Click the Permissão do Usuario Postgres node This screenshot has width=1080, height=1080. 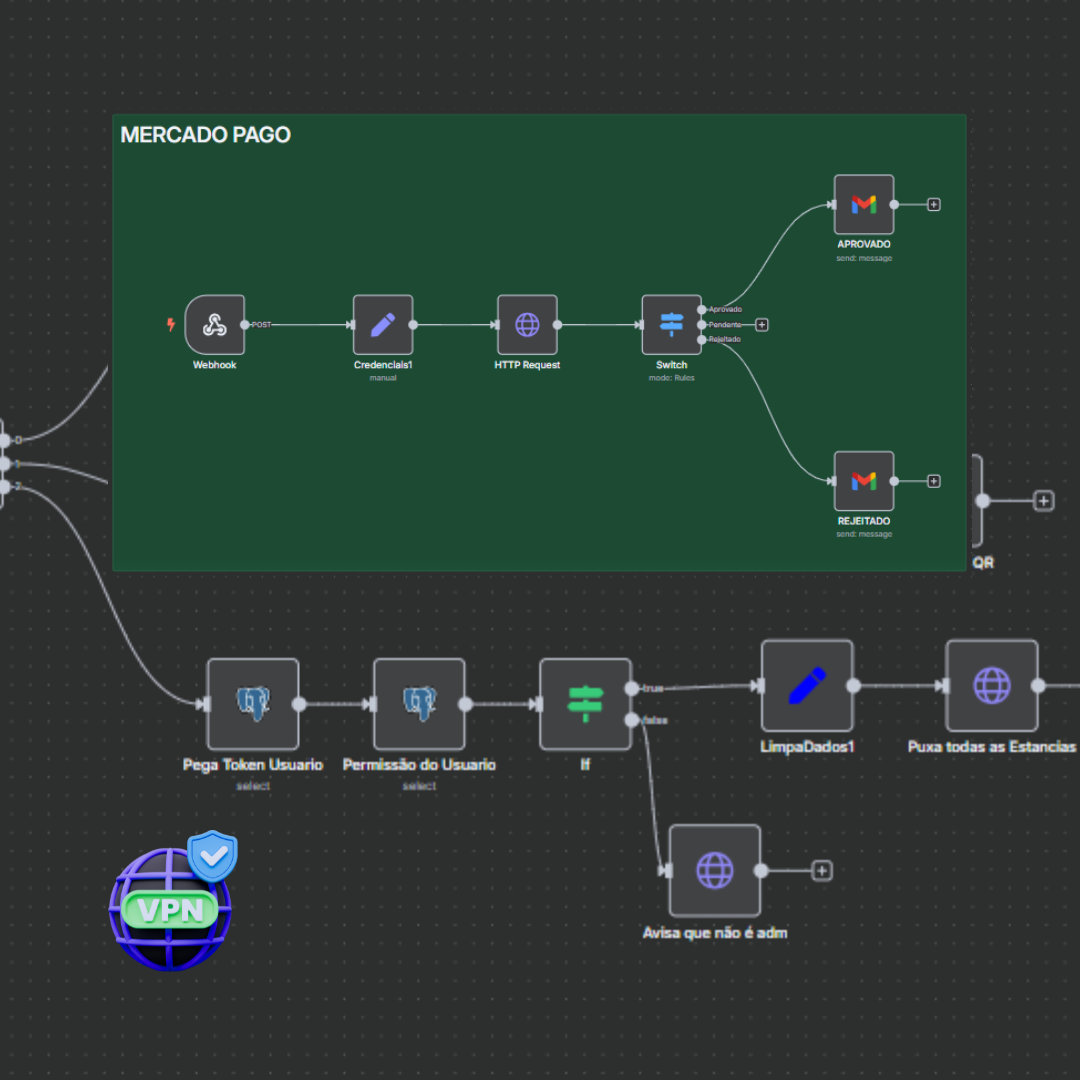click(419, 704)
